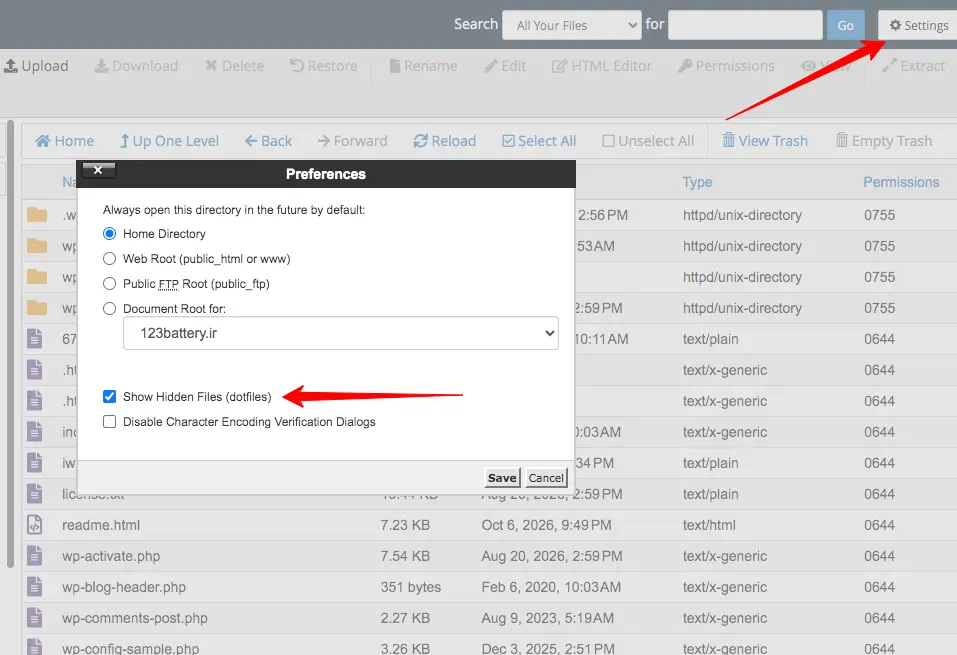
Task: Navigate Forward in file manager
Action: coord(353,141)
